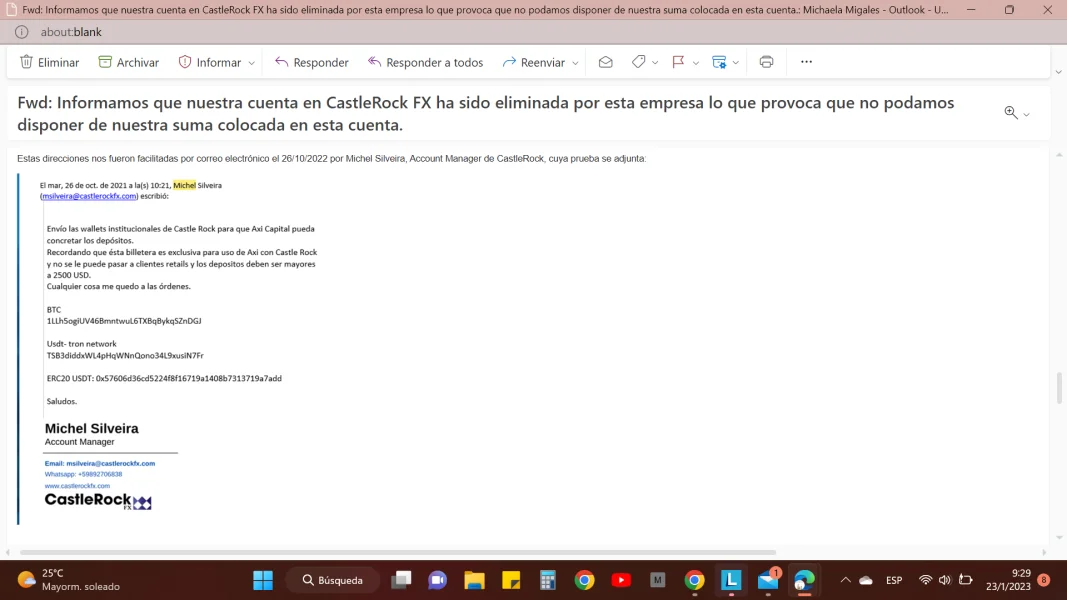Image resolution: width=1067 pixels, height=600 pixels.
Task: Expand the Informar dropdown arrow
Action: (251, 63)
